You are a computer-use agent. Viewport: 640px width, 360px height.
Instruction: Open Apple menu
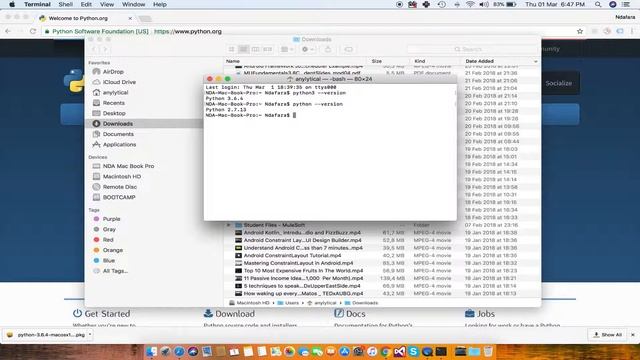(12, 4)
